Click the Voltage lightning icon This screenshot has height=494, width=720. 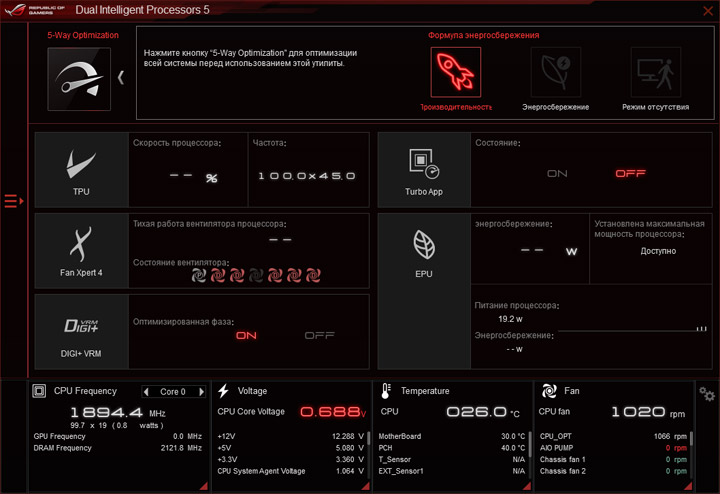[223, 391]
